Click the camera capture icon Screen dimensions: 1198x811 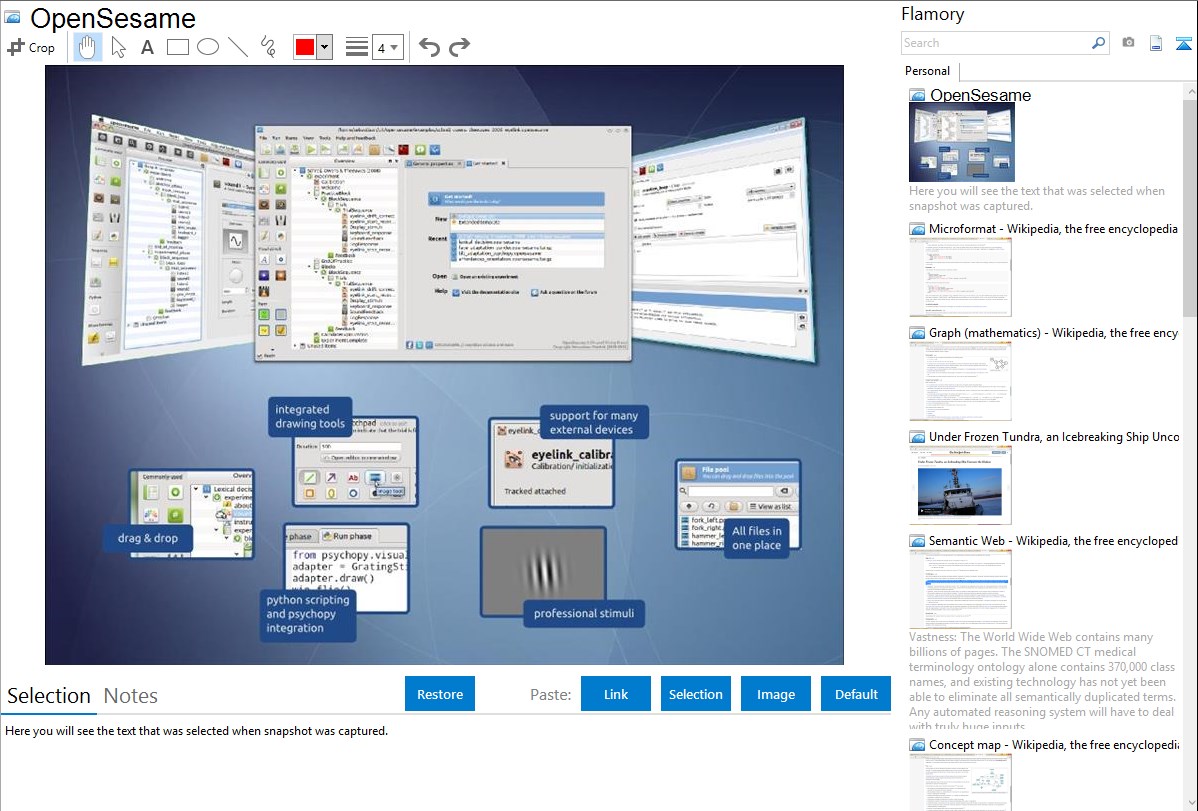(x=1128, y=43)
